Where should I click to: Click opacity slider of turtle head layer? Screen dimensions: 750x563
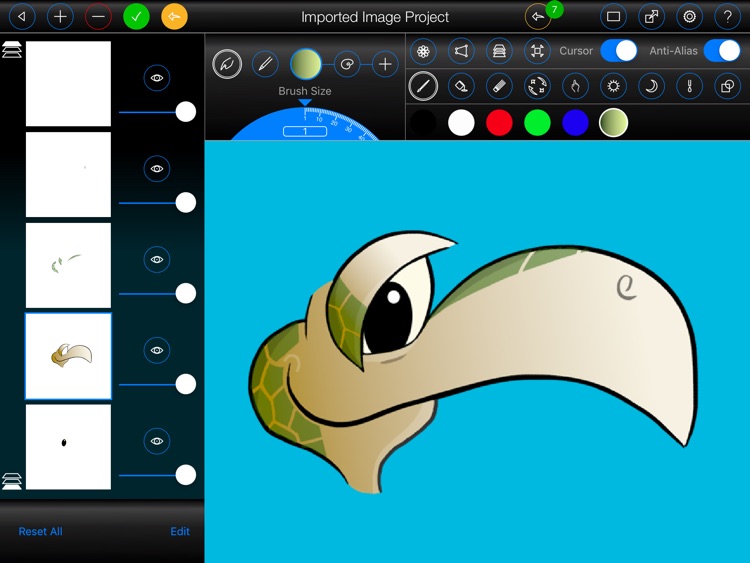(x=157, y=385)
